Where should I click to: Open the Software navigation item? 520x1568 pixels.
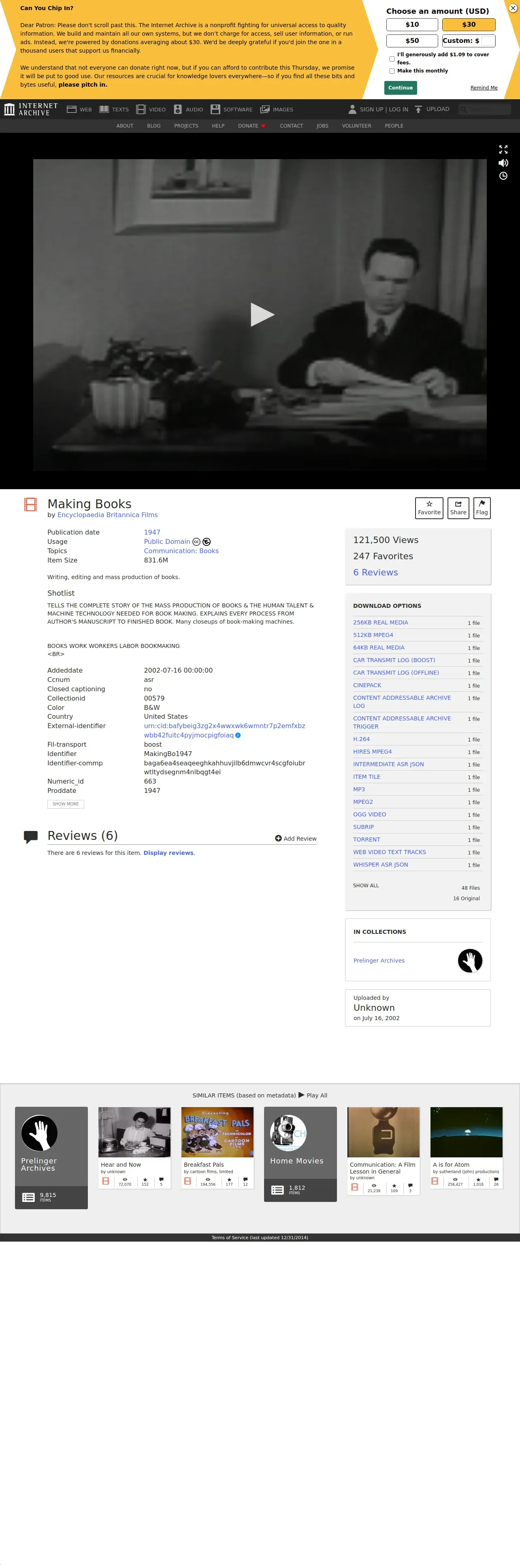231,110
